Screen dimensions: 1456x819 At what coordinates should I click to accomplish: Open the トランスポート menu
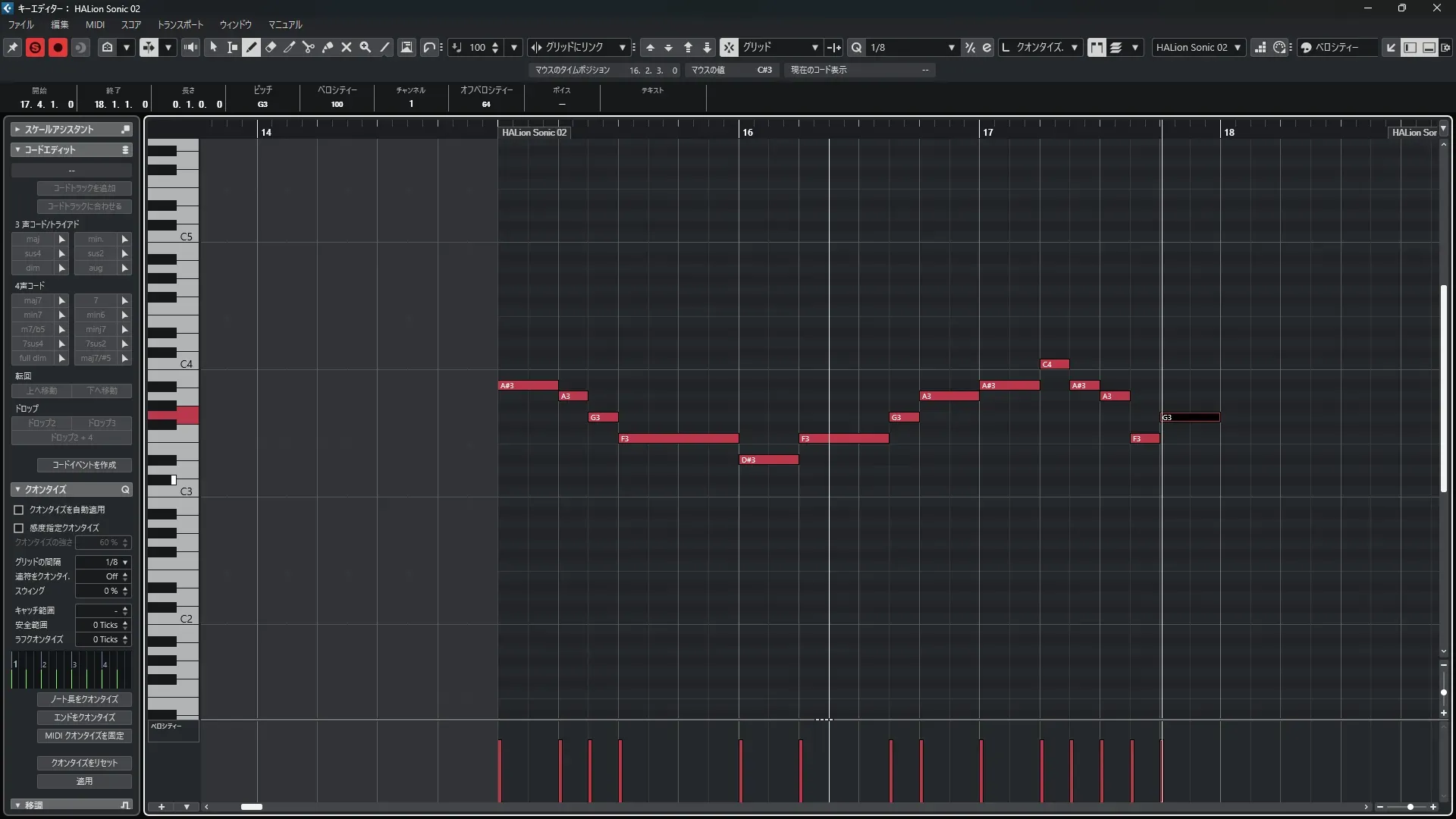point(180,24)
